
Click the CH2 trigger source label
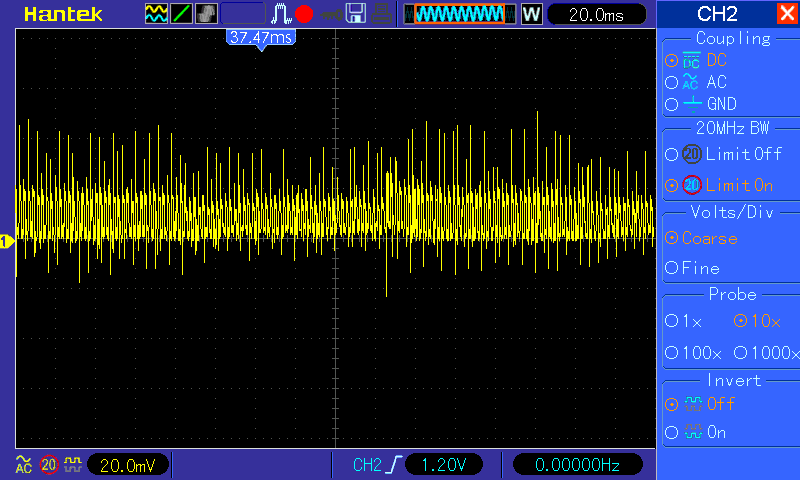(x=367, y=465)
